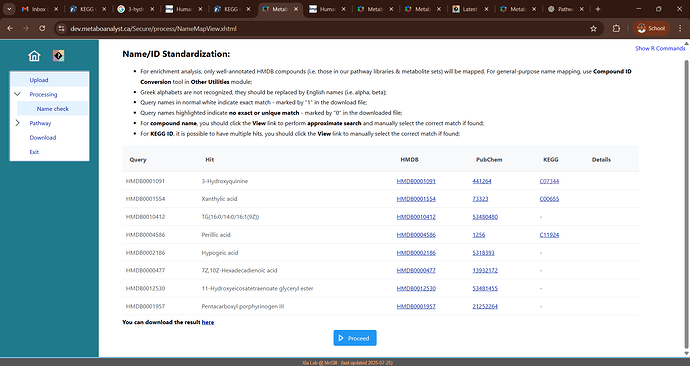
Task: Expand the Pathway tree node
Action: [17, 123]
